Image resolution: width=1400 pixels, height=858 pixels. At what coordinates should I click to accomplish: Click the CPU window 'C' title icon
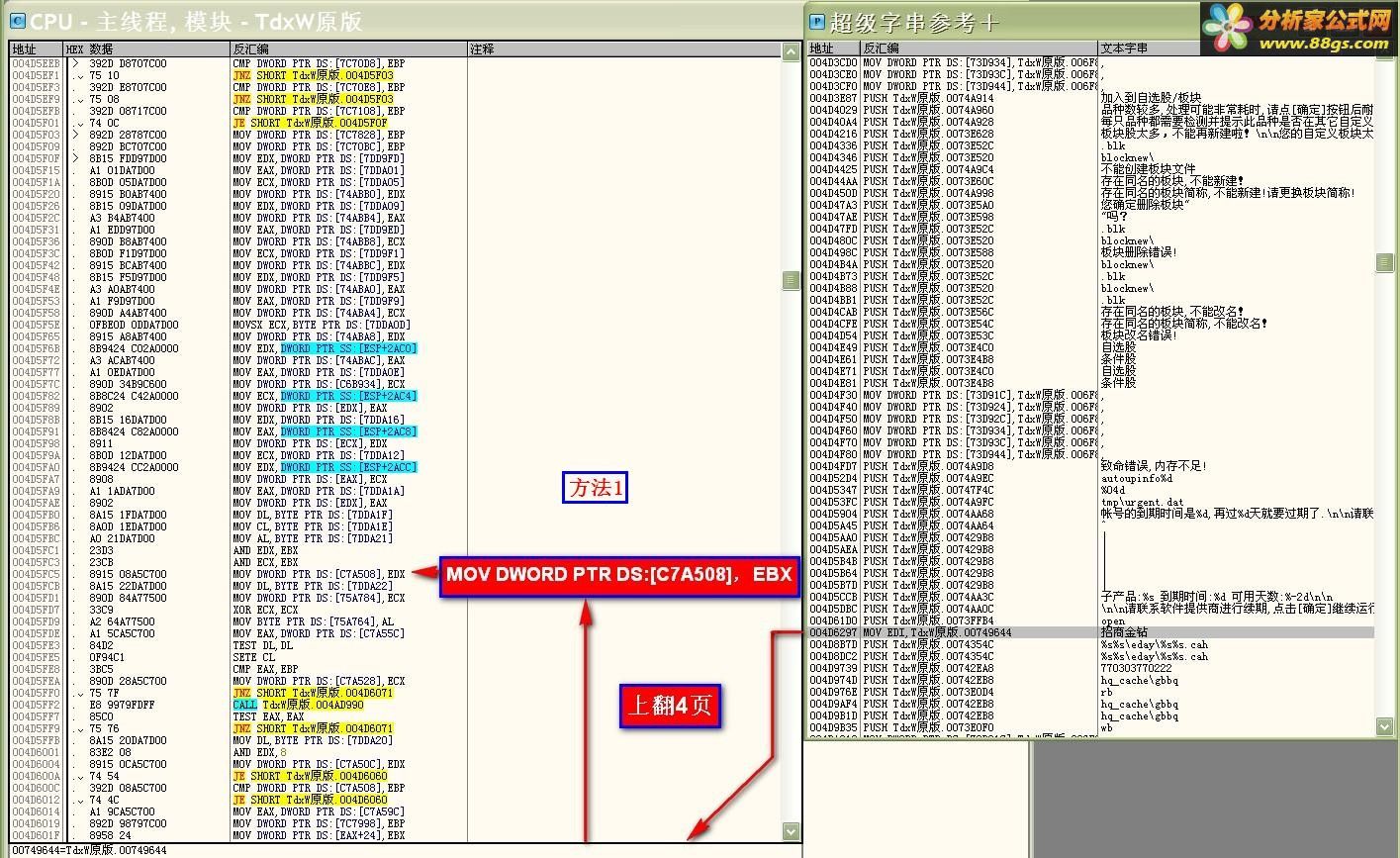click(x=18, y=21)
